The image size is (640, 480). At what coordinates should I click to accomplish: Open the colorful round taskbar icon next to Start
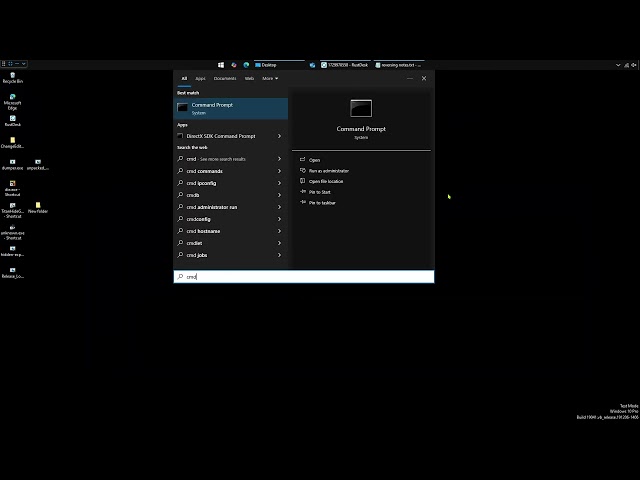234,65
